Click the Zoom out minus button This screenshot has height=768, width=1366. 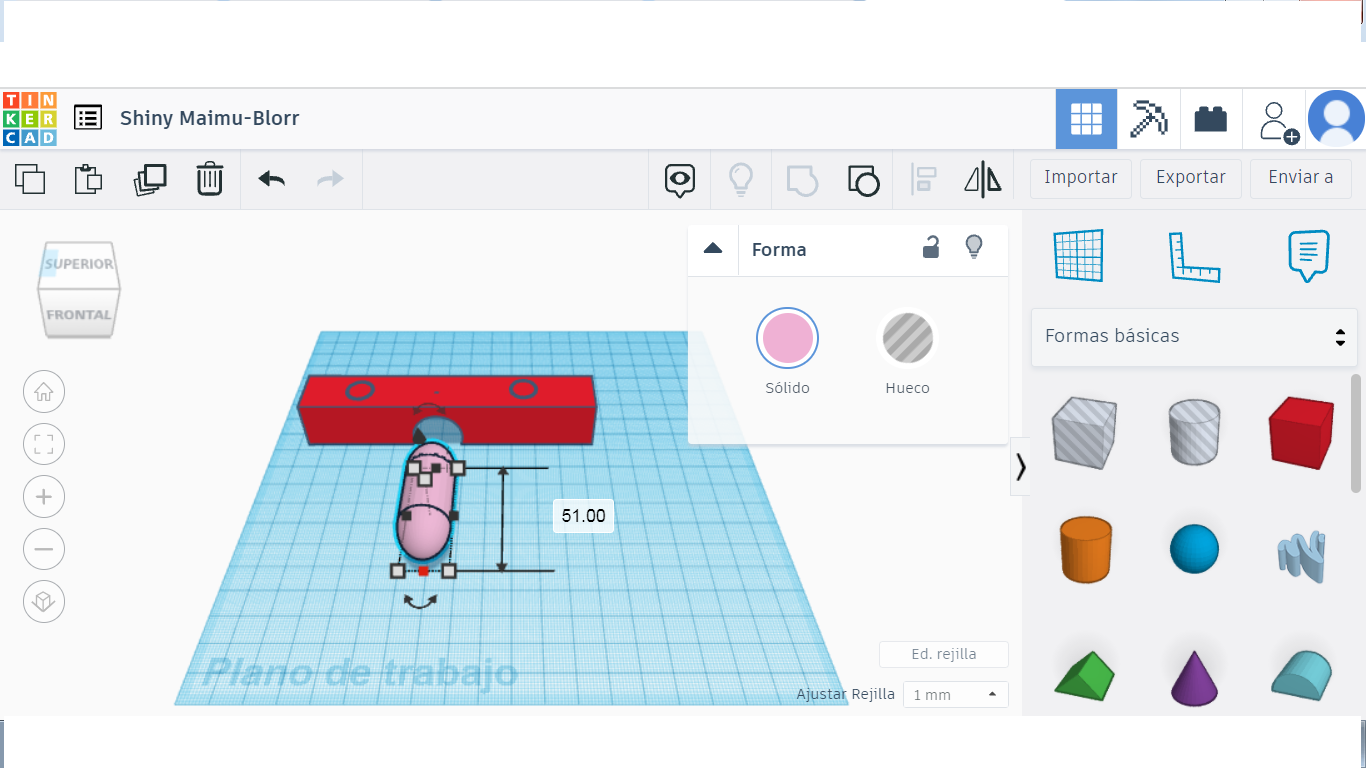(x=44, y=549)
